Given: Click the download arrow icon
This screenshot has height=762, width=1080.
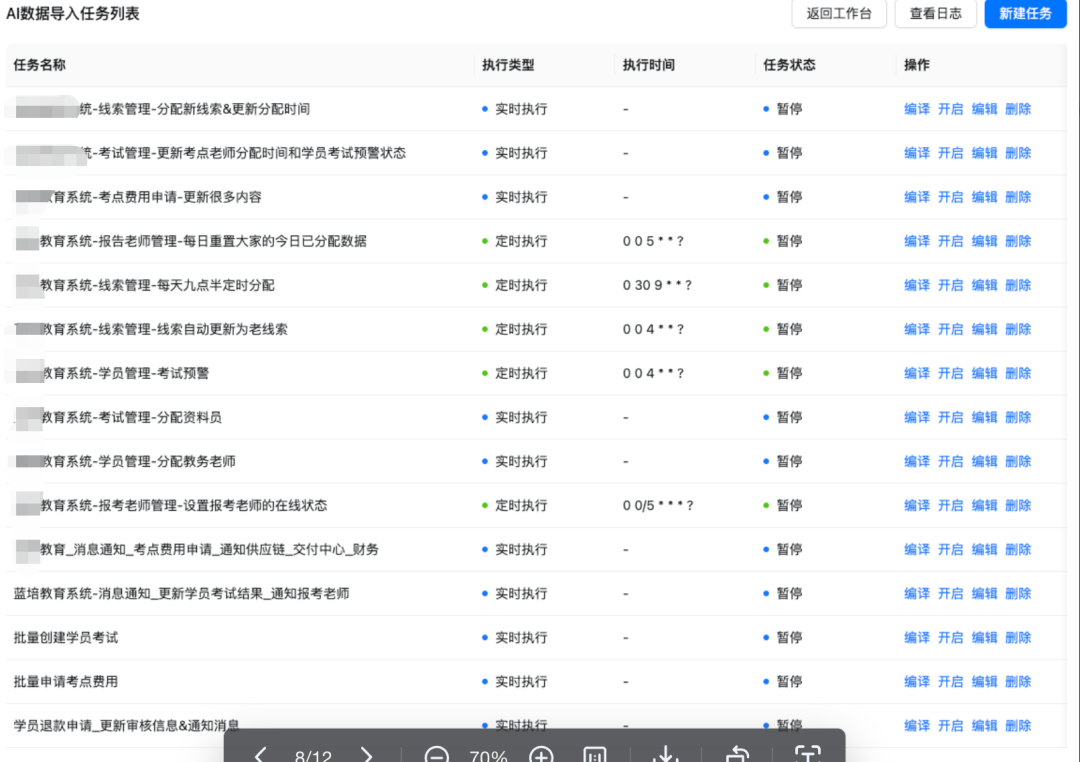Looking at the screenshot, I should [666, 755].
